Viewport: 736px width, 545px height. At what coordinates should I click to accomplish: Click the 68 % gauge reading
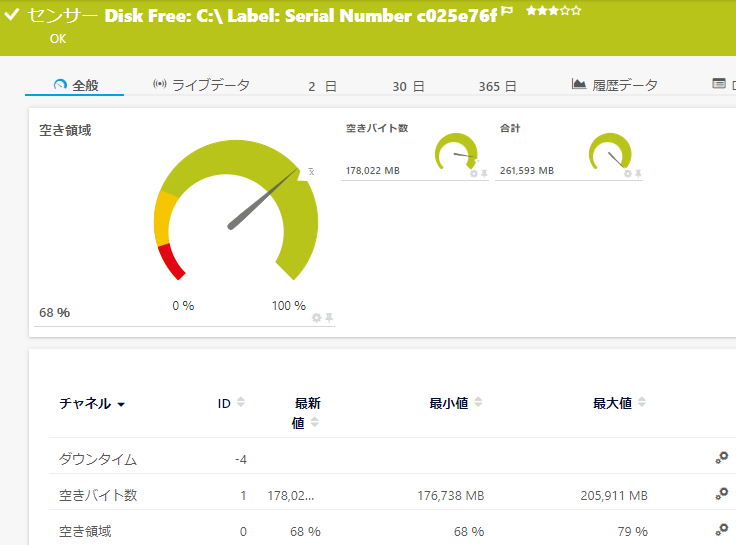click(54, 313)
